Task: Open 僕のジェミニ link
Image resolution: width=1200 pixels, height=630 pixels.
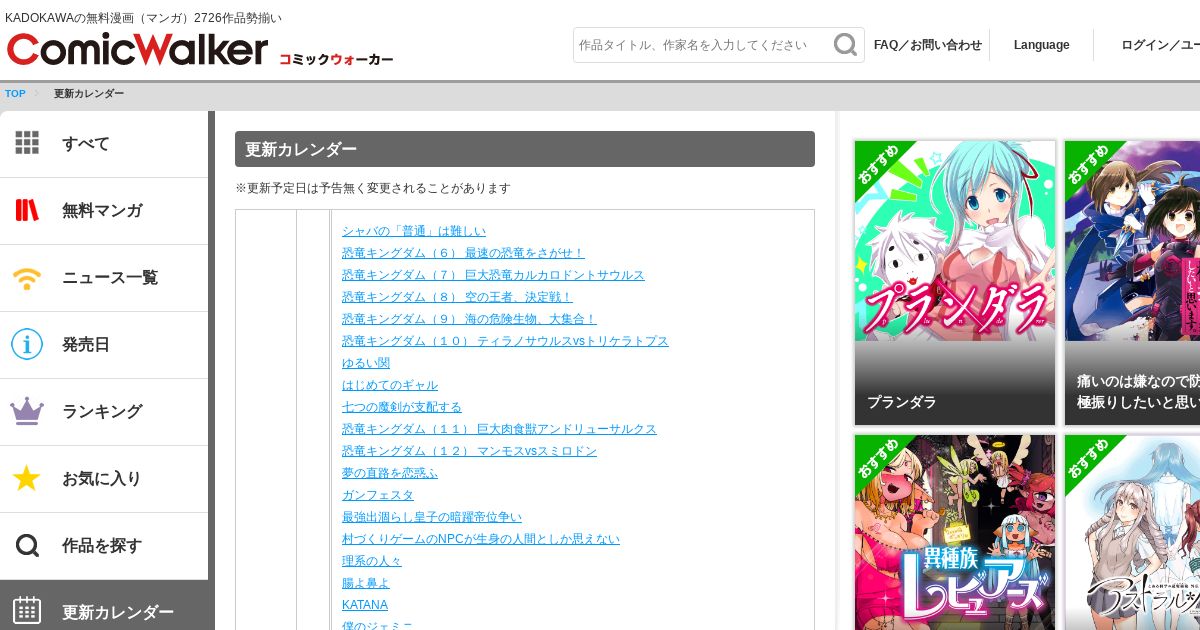Action: click(377, 624)
